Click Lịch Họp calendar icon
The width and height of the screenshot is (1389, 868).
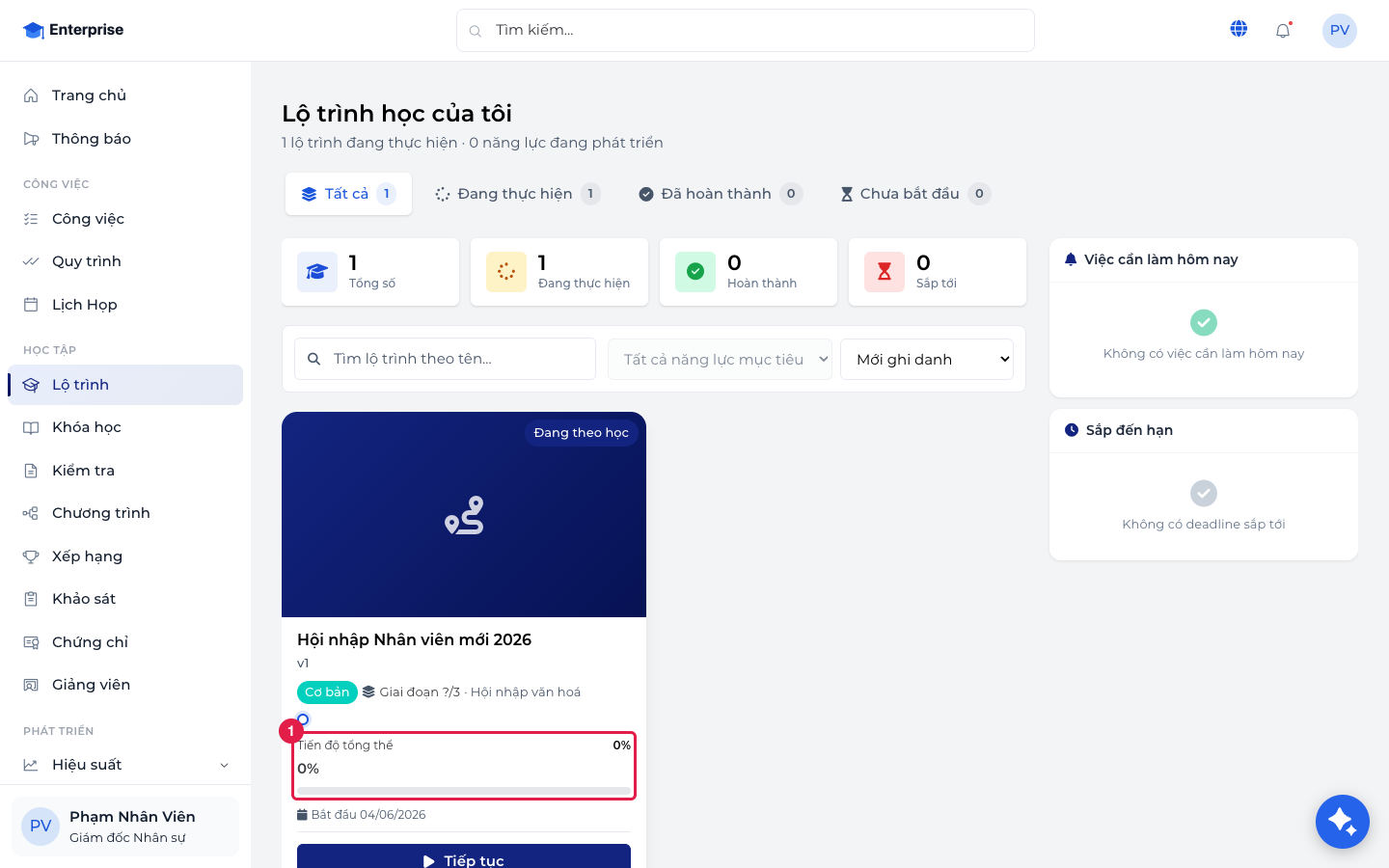[31, 305]
